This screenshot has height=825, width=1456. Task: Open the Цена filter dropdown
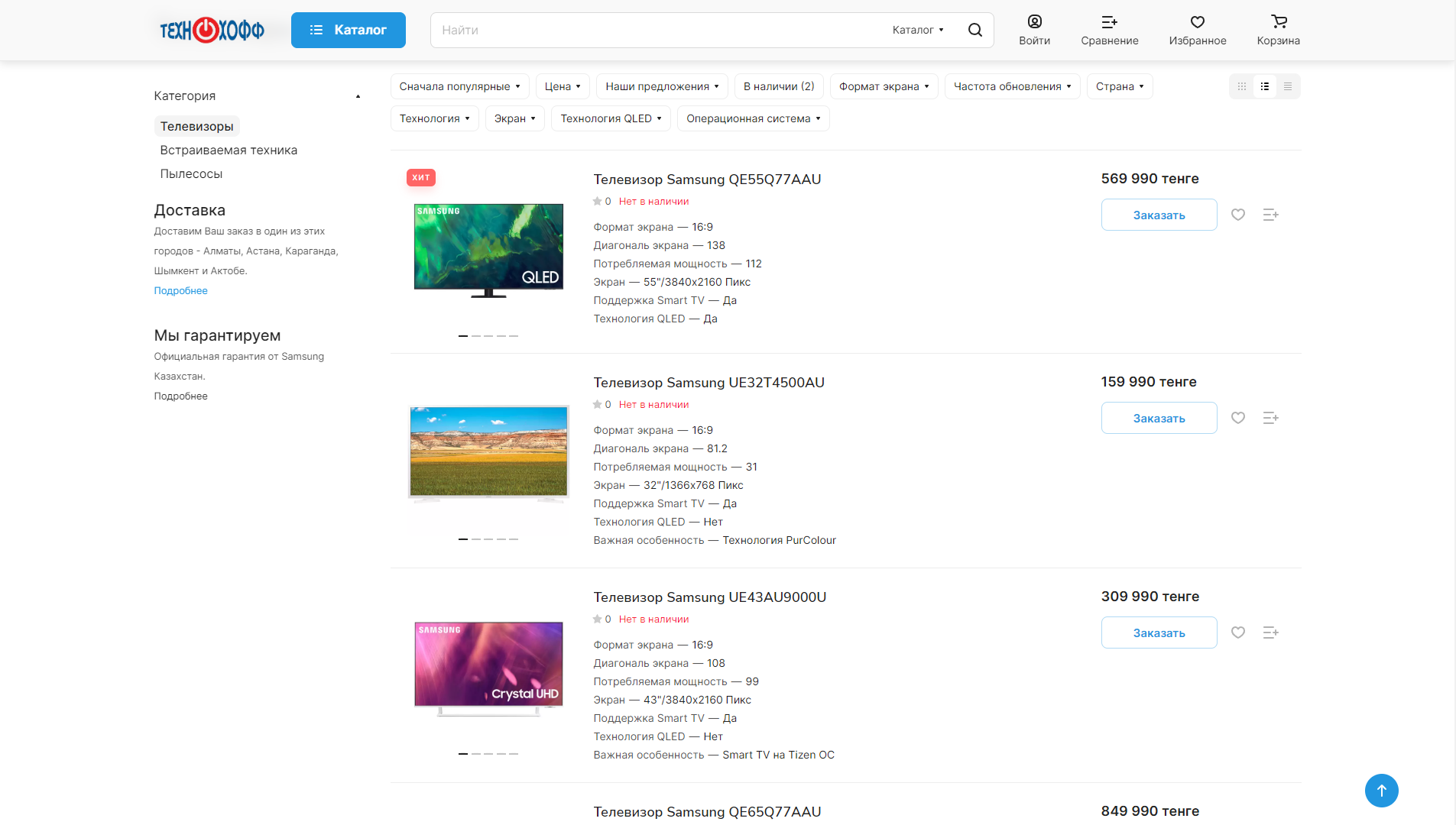tap(563, 86)
